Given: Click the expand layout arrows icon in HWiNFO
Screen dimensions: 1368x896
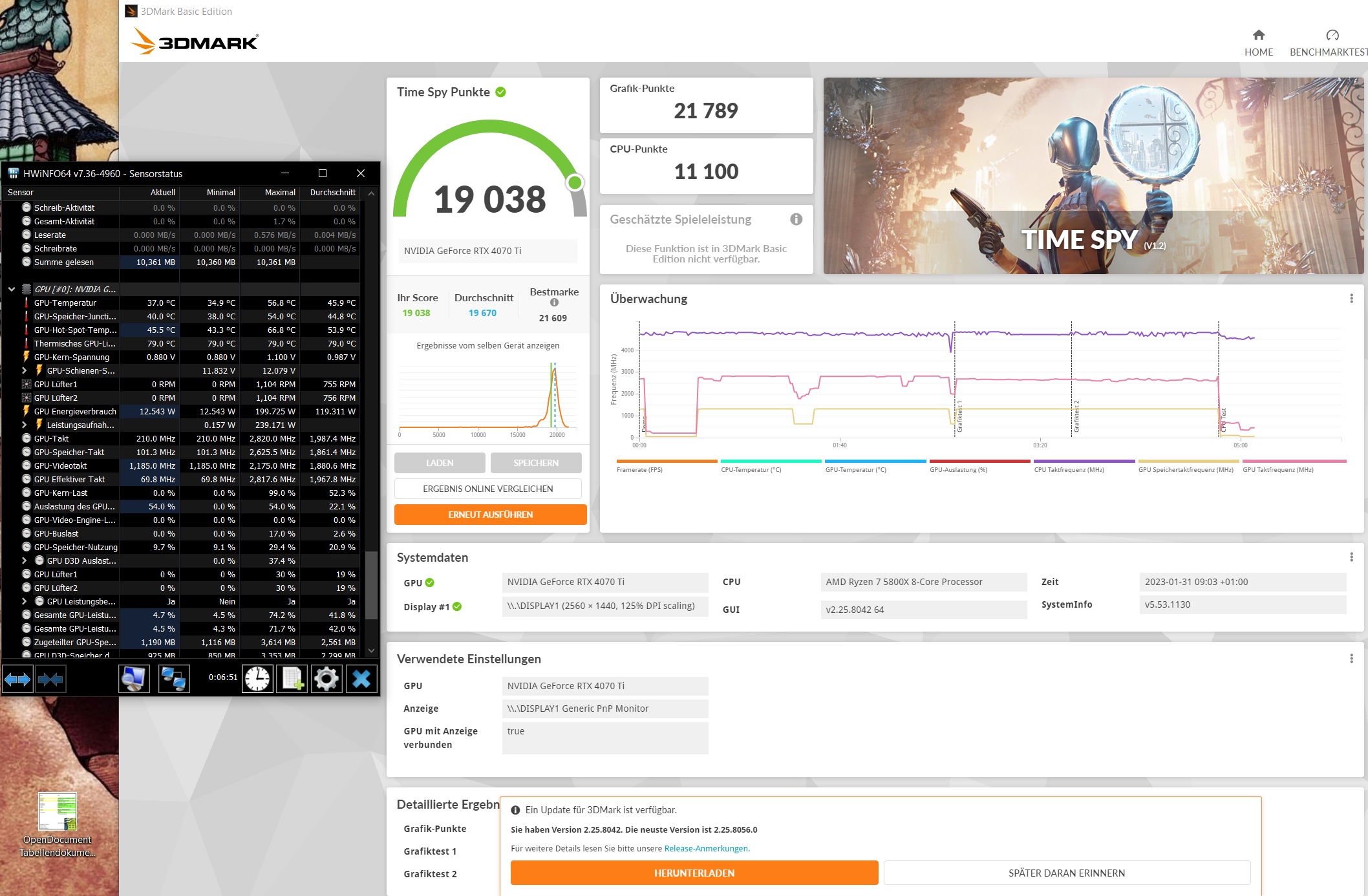Looking at the screenshot, I should pyautogui.click(x=17, y=679).
